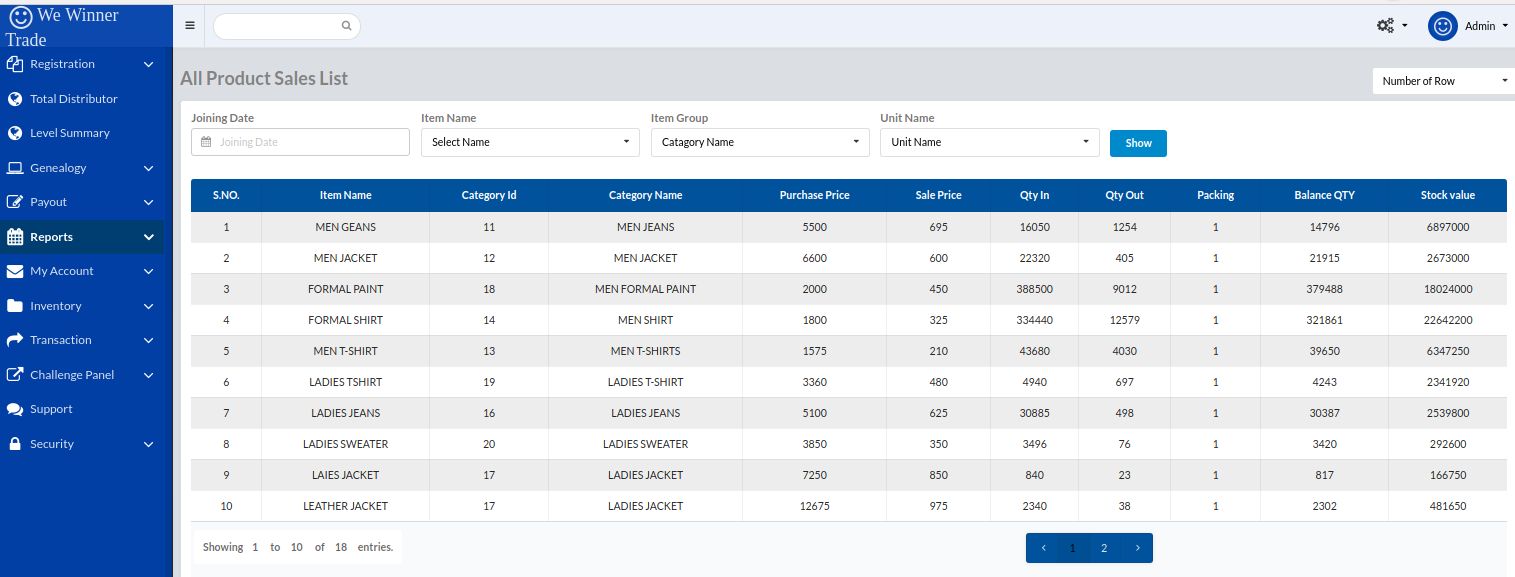Click the Admin smiley avatar icon
This screenshot has width=1515, height=577.
[1442, 27]
